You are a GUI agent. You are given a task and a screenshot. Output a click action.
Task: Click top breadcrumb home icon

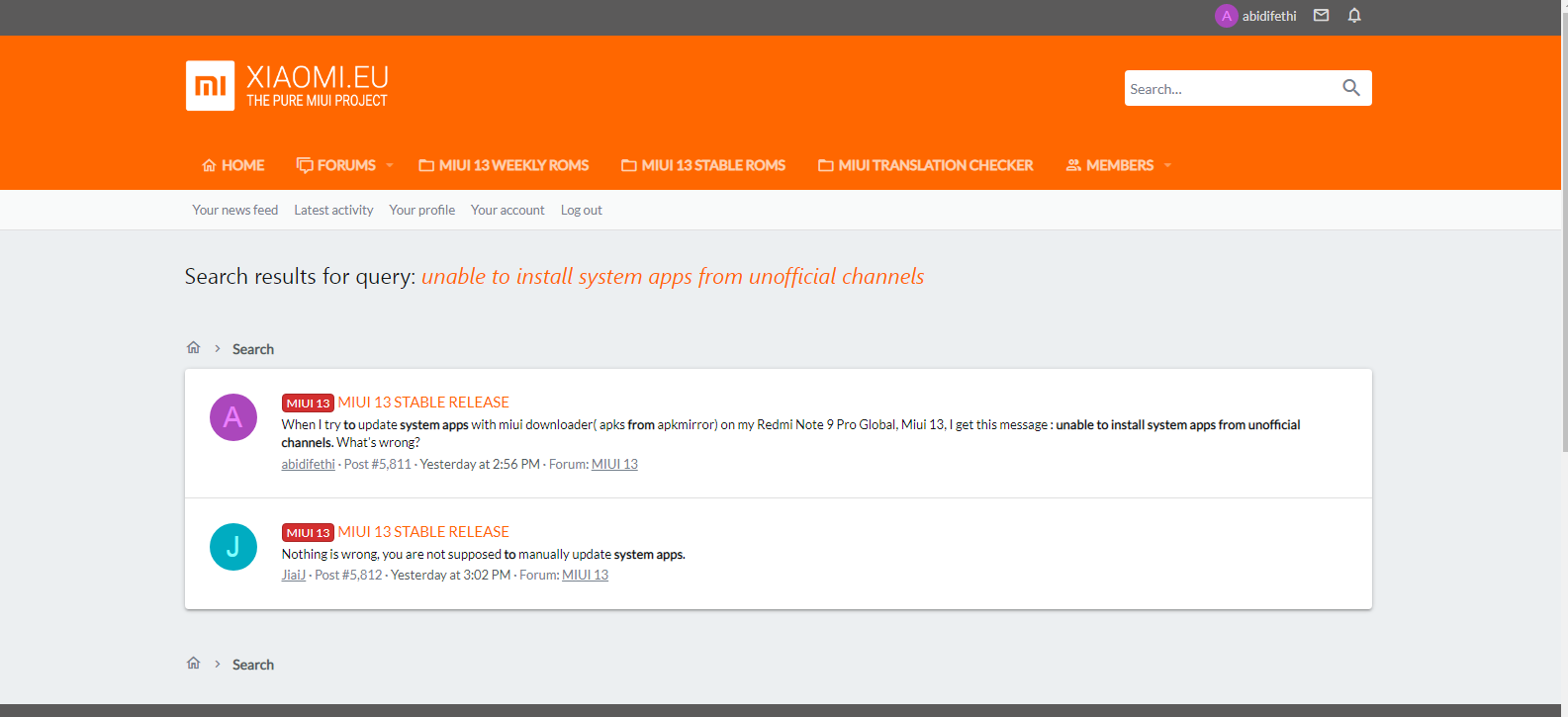(194, 348)
